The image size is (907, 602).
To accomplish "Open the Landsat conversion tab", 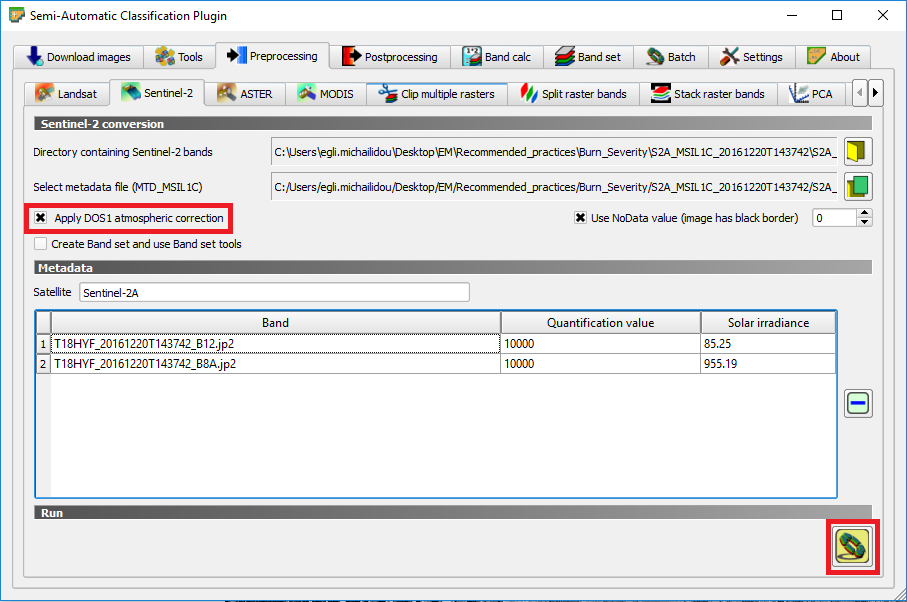I will 66,94.
